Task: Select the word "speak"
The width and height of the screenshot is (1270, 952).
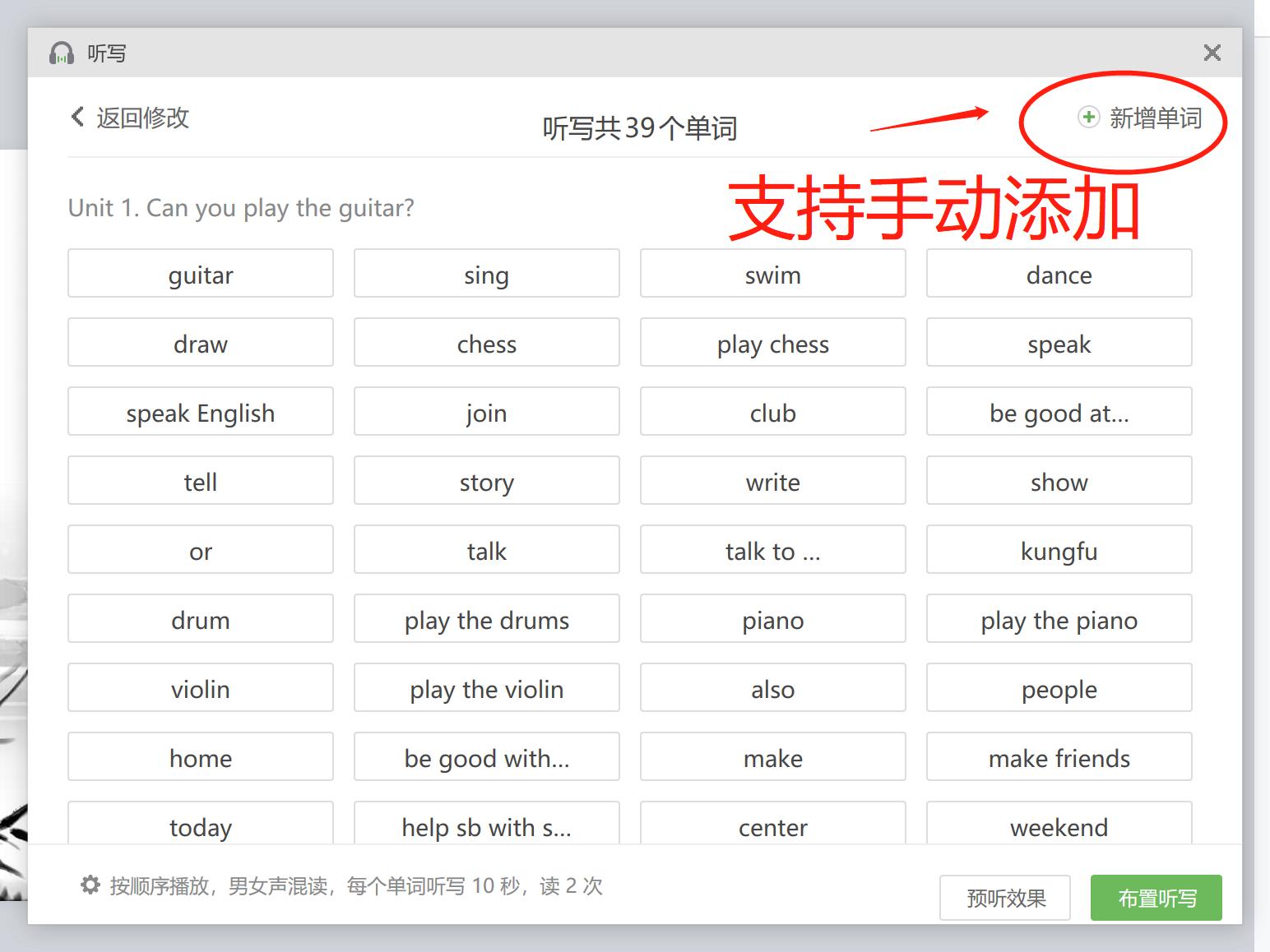Action: [x=1059, y=342]
